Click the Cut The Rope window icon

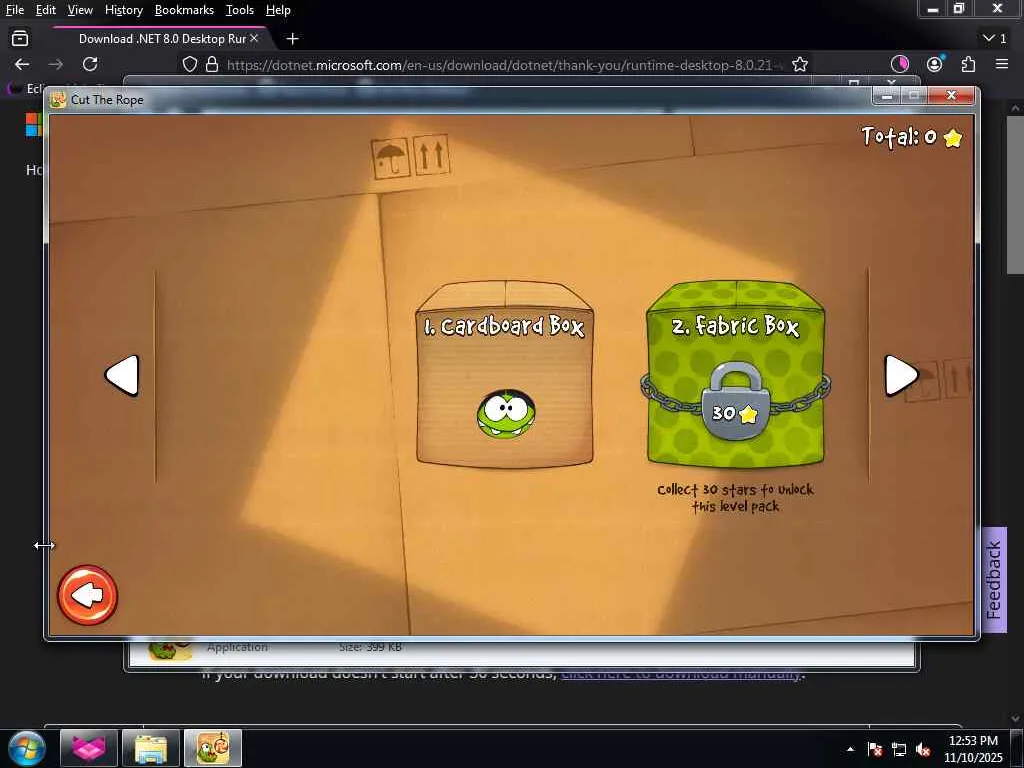[x=59, y=99]
